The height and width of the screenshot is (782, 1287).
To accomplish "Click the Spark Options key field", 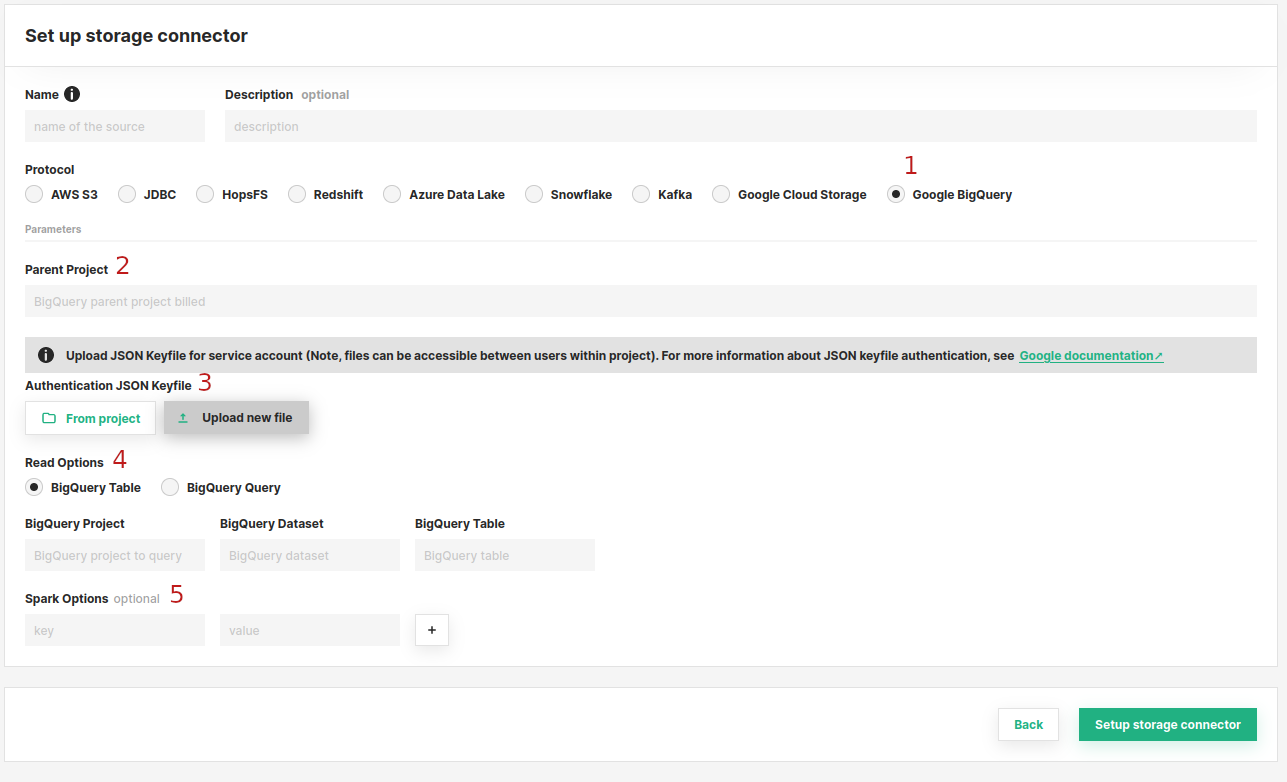I will 114,630.
